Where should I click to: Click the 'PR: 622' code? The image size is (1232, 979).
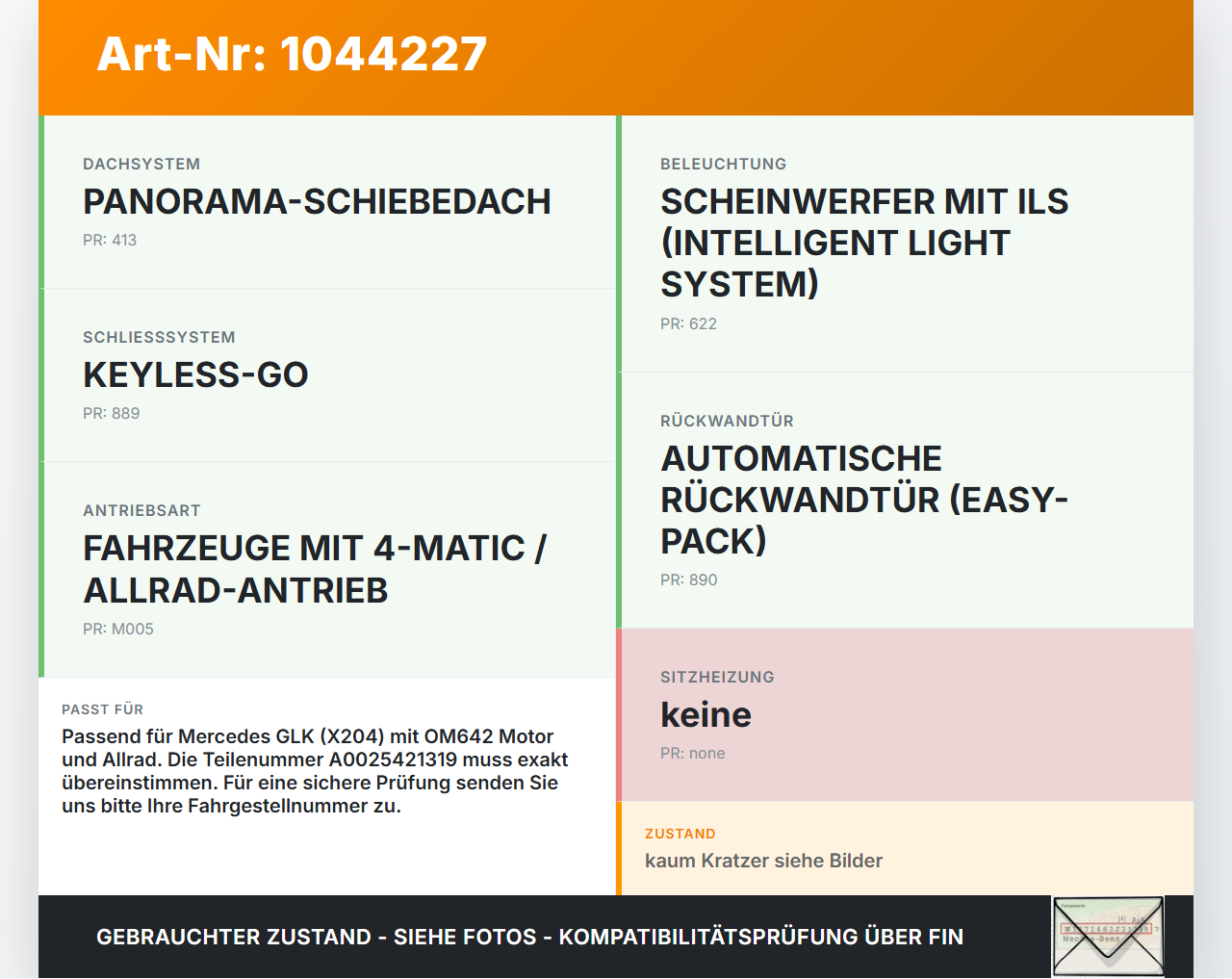point(688,323)
